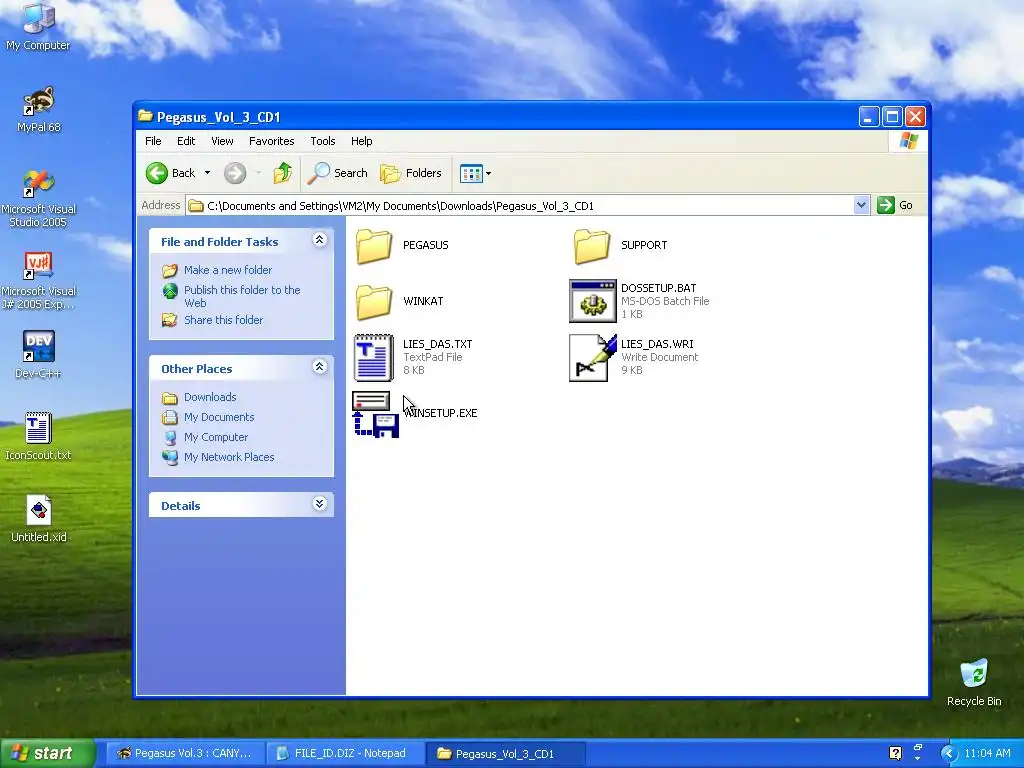This screenshot has height=768, width=1024.
Task: Open the SUPPORT folder icon
Action: 592,246
